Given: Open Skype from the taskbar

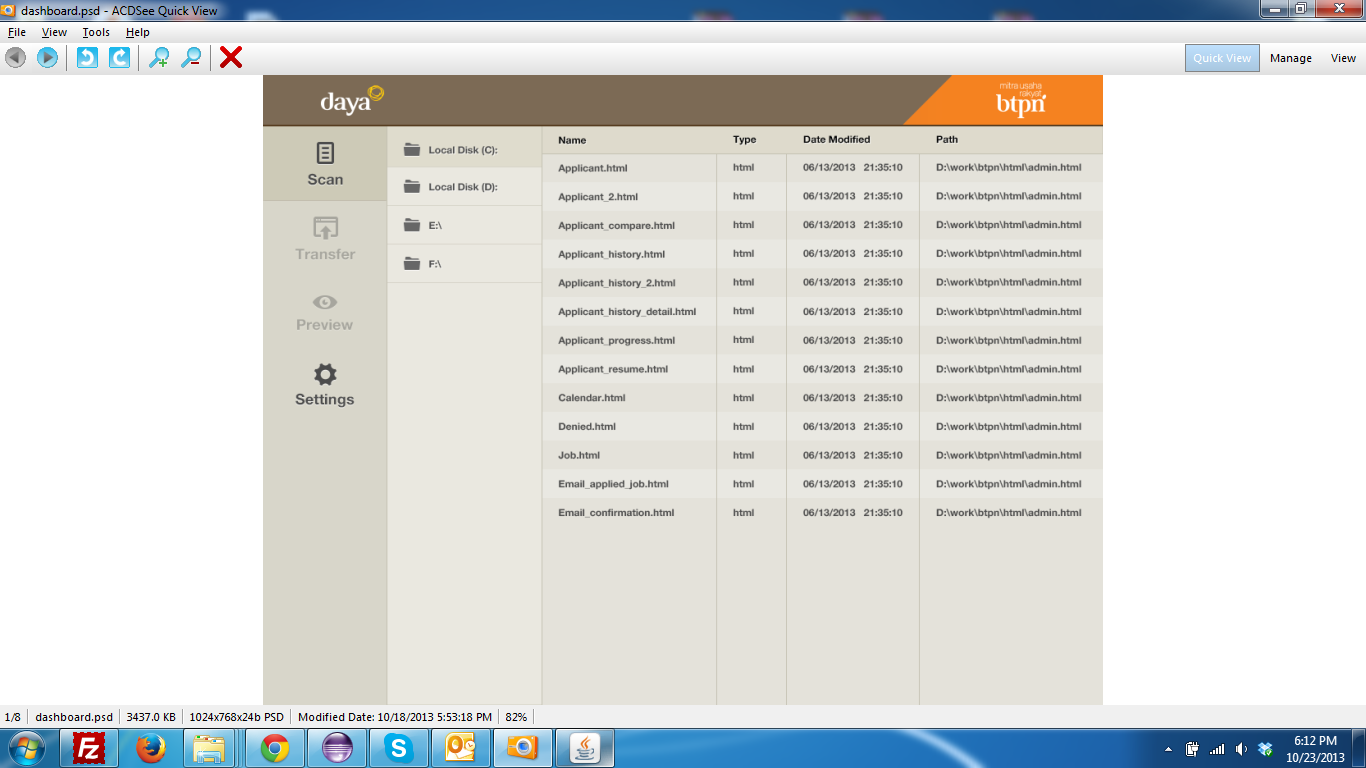Looking at the screenshot, I should point(399,748).
